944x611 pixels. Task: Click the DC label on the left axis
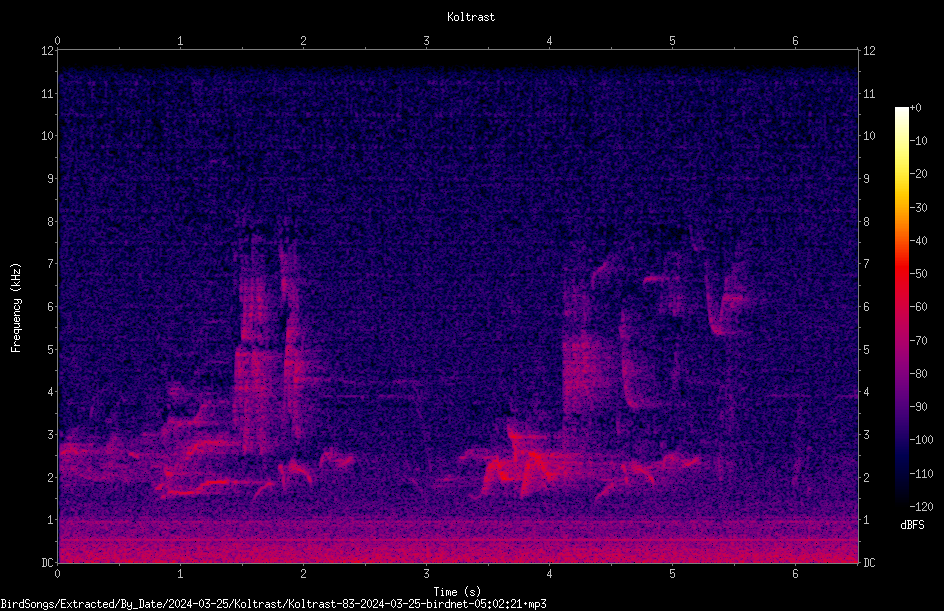[48, 562]
